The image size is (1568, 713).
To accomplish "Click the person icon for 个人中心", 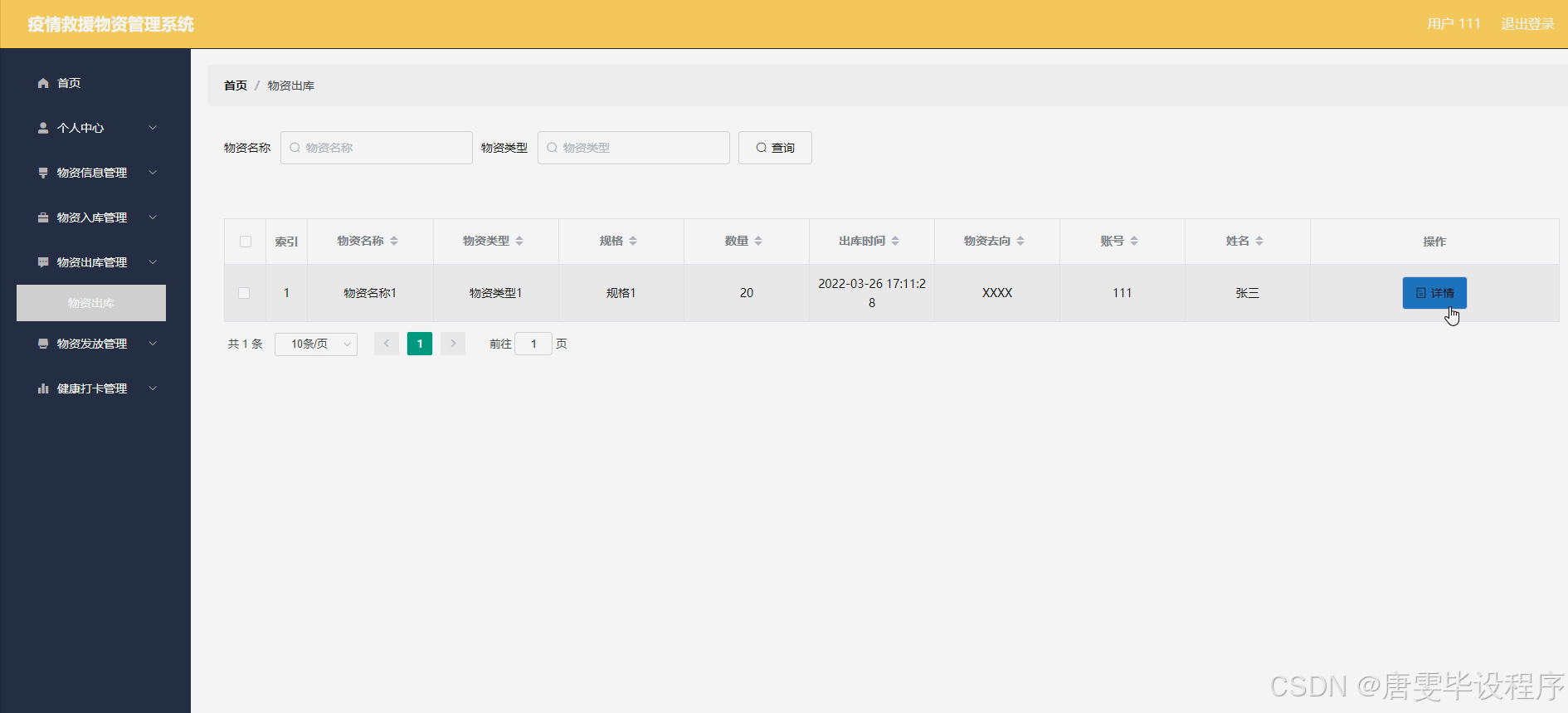I will 43,128.
